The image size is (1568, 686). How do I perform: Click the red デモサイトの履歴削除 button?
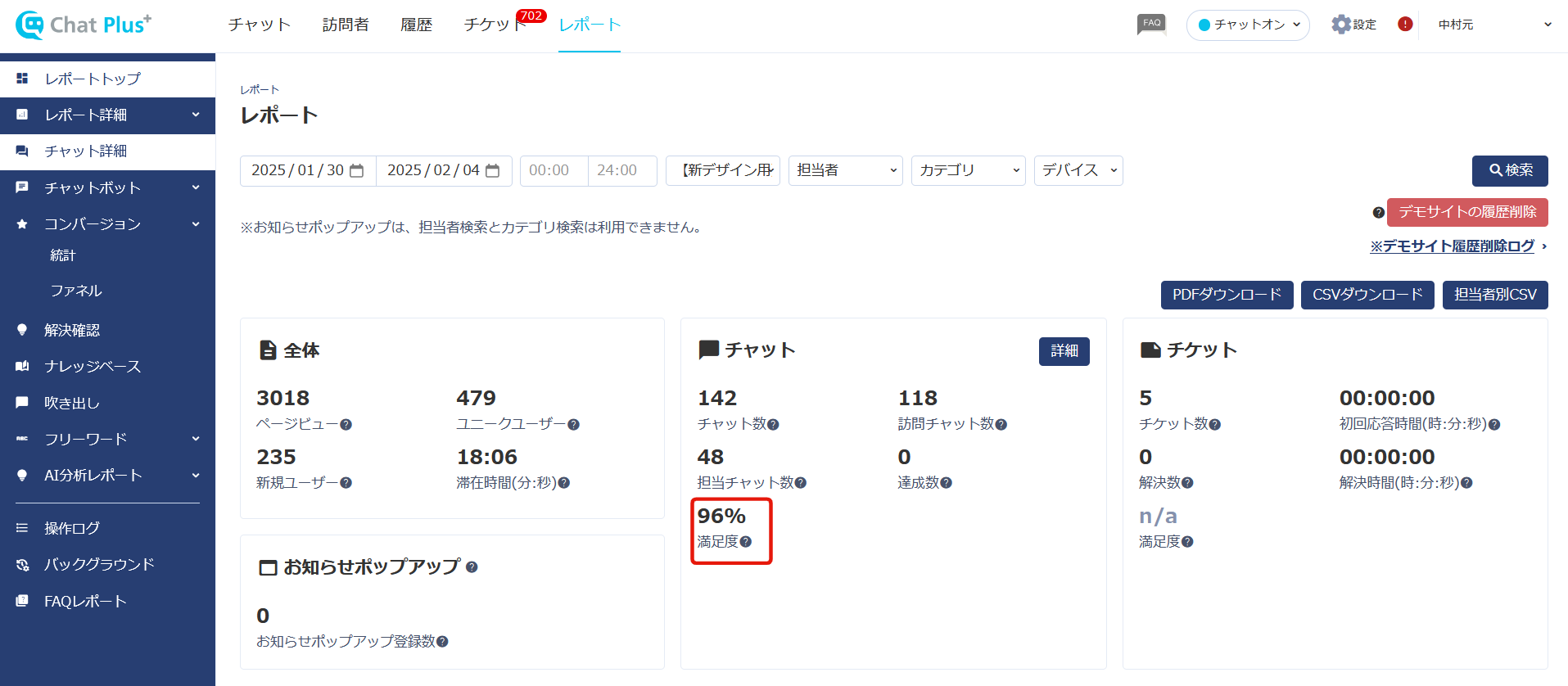[1467, 212]
